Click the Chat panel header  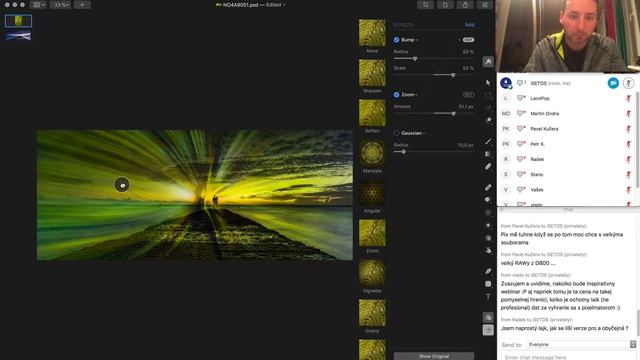[x=568, y=209]
